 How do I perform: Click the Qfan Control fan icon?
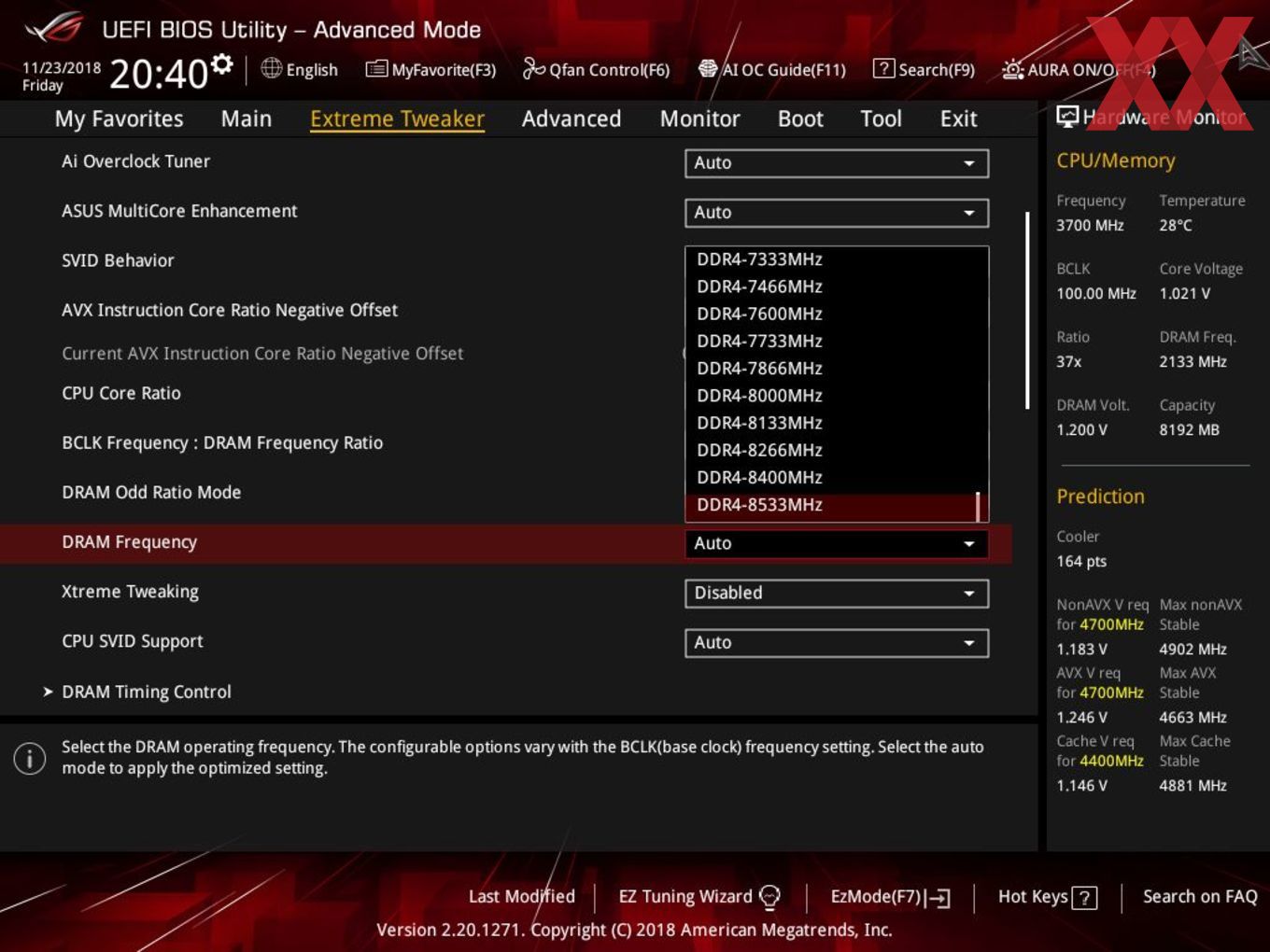coord(533,68)
